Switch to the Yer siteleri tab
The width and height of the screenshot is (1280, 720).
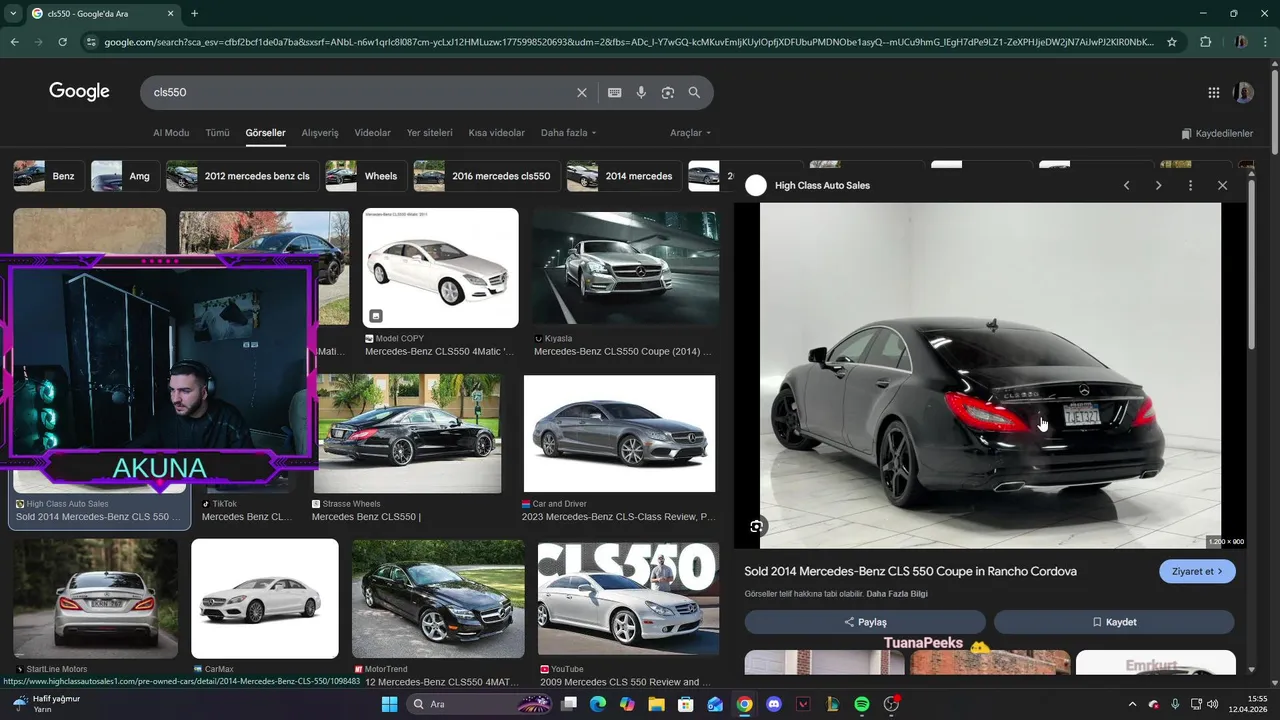[x=430, y=133]
